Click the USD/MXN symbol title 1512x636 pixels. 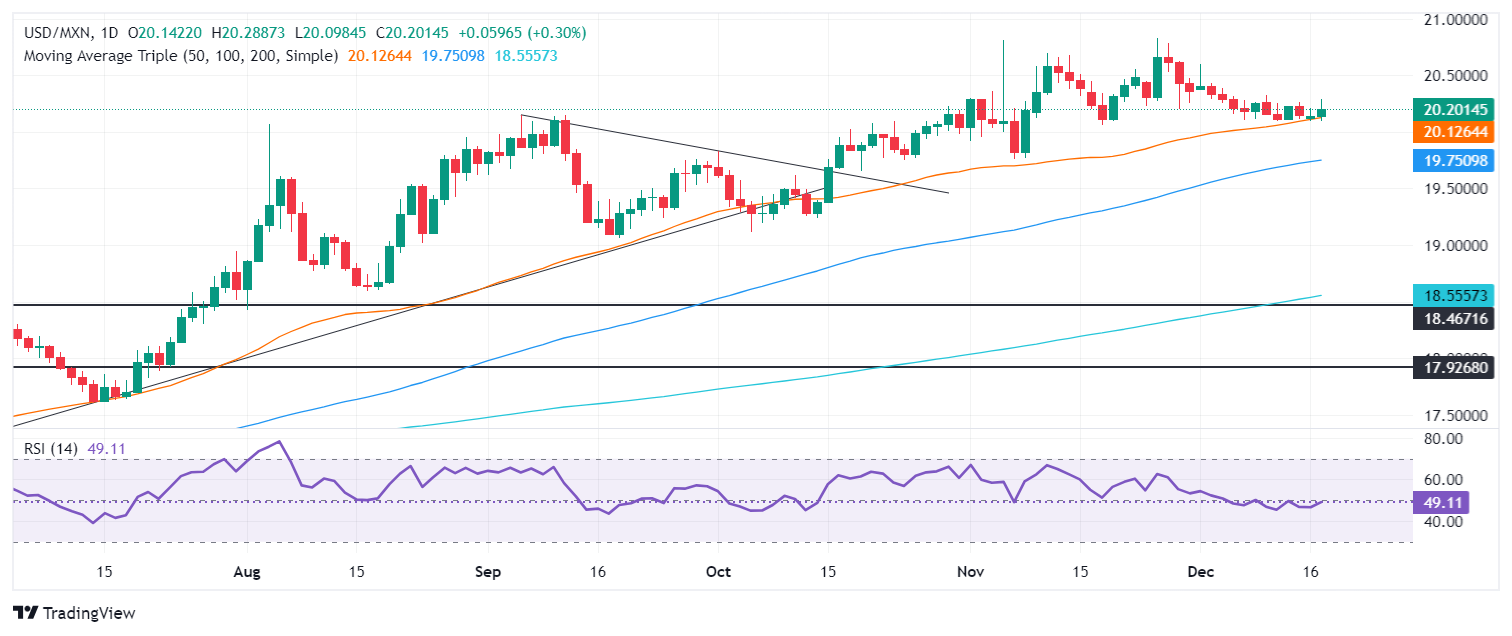click(x=60, y=33)
